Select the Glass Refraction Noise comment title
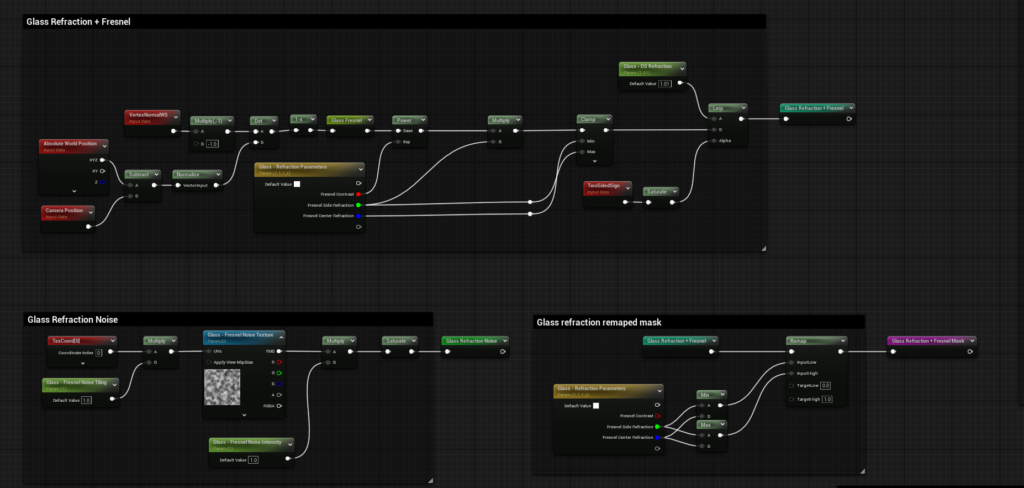 73,319
